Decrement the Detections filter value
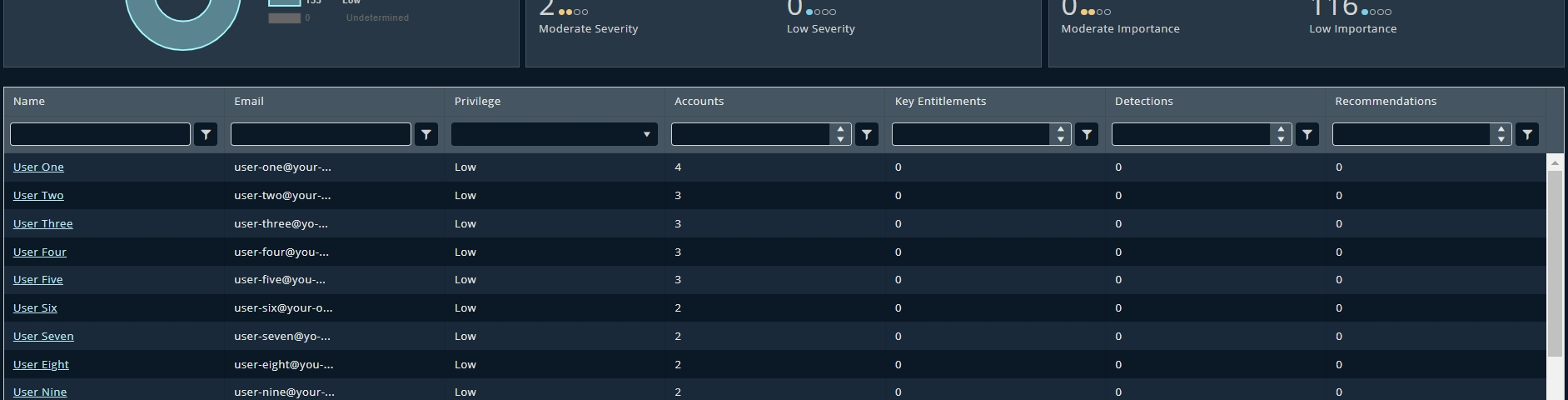The width and height of the screenshot is (1568, 400). pos(1281,139)
